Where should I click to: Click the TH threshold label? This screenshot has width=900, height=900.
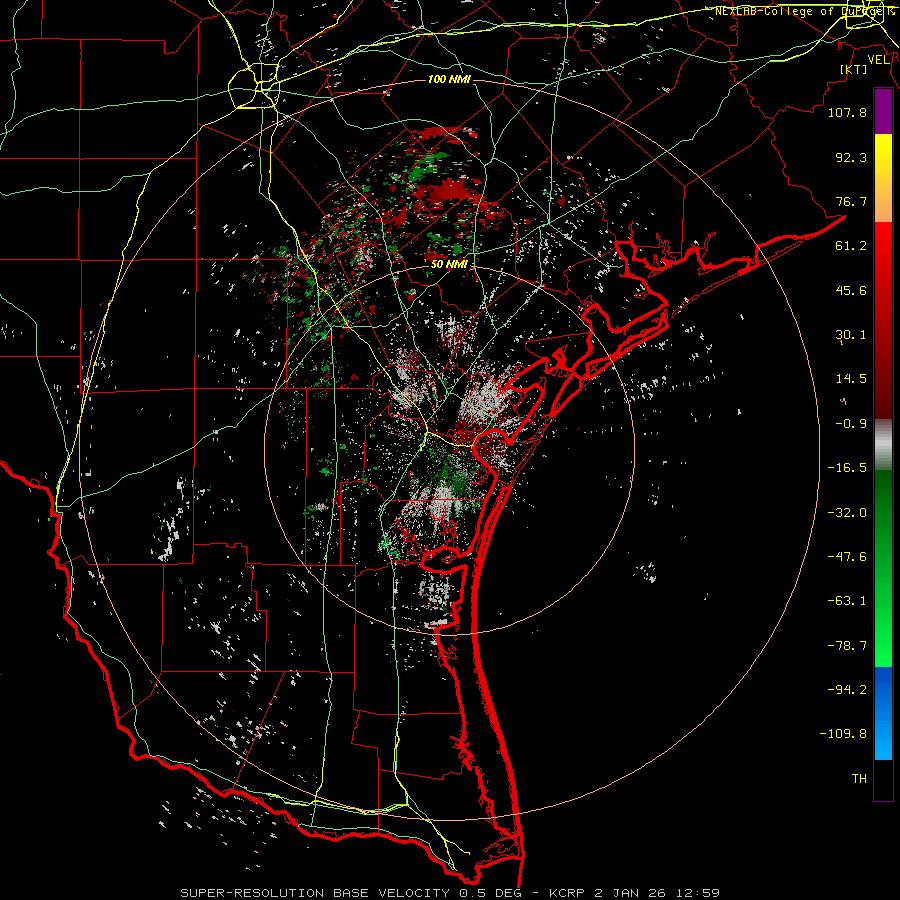tap(859, 779)
